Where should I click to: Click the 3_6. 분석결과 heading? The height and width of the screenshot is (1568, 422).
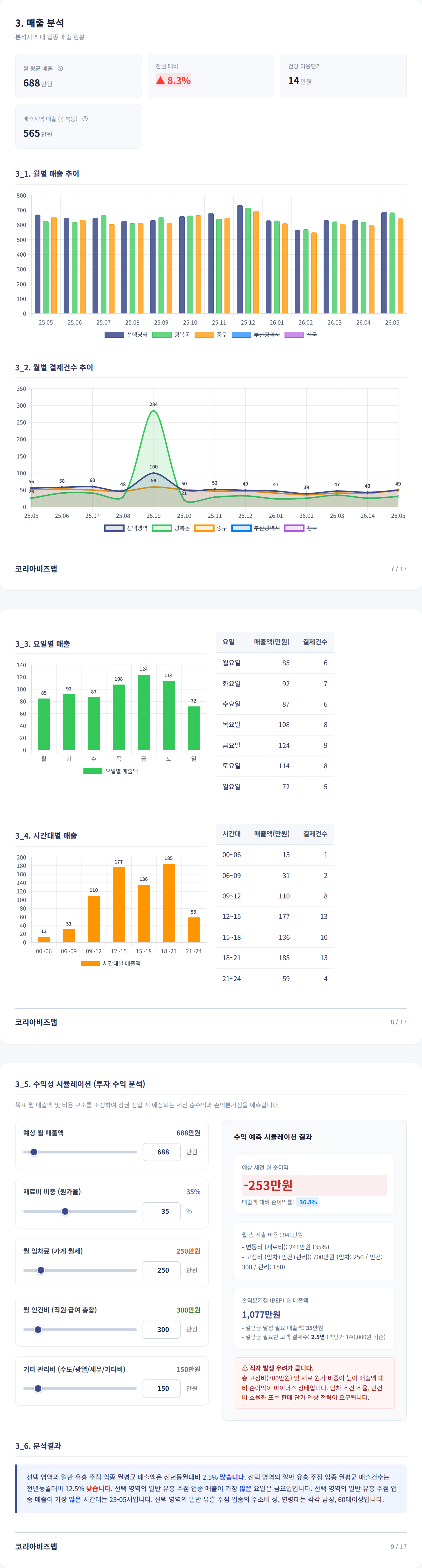(x=38, y=1446)
